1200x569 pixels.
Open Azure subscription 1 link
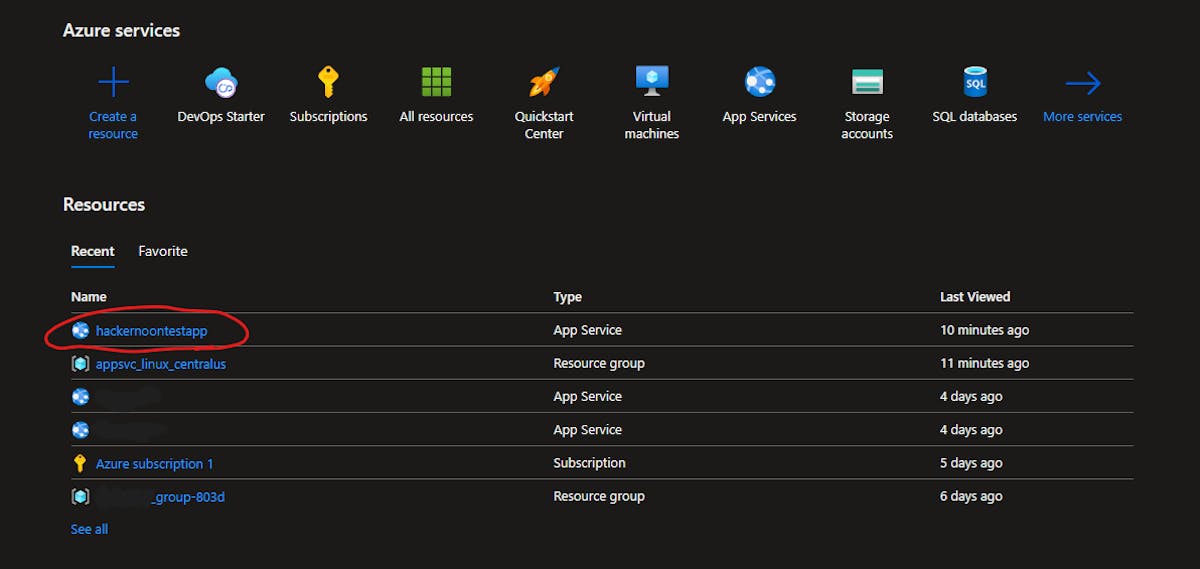pyautogui.click(x=154, y=464)
